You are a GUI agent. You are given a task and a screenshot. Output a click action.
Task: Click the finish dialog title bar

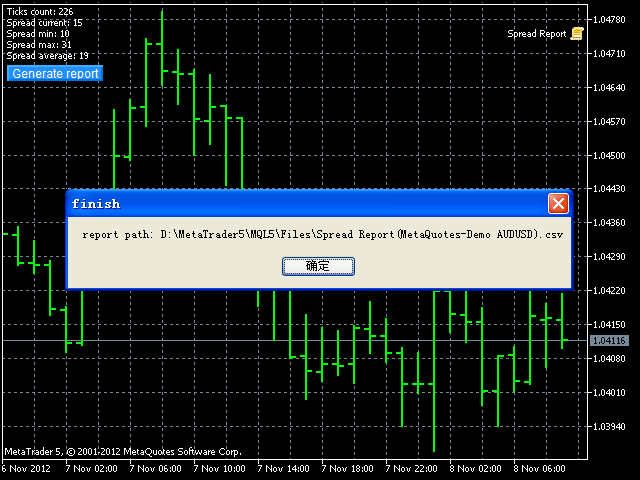coord(300,204)
